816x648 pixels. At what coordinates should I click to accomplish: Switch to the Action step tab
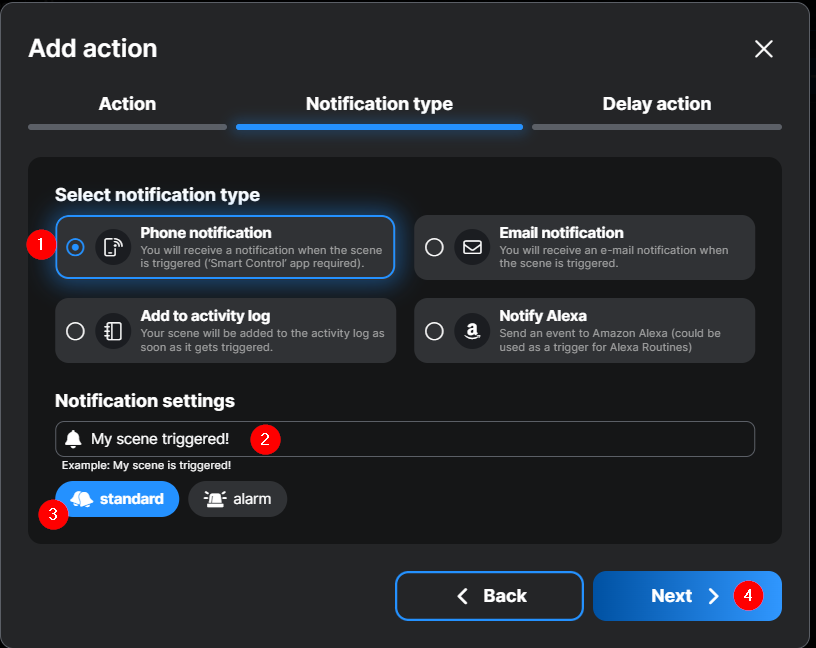pyautogui.click(x=127, y=104)
